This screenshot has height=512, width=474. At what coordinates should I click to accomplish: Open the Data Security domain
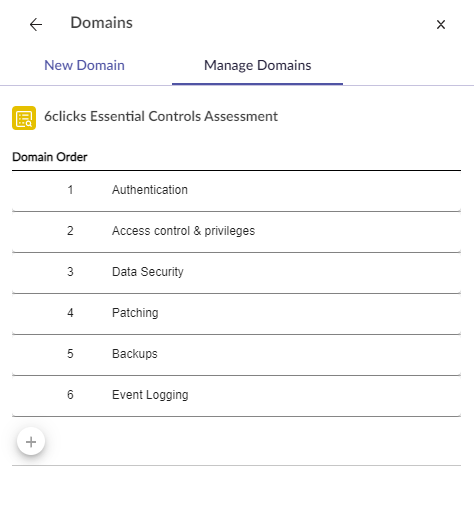point(236,273)
